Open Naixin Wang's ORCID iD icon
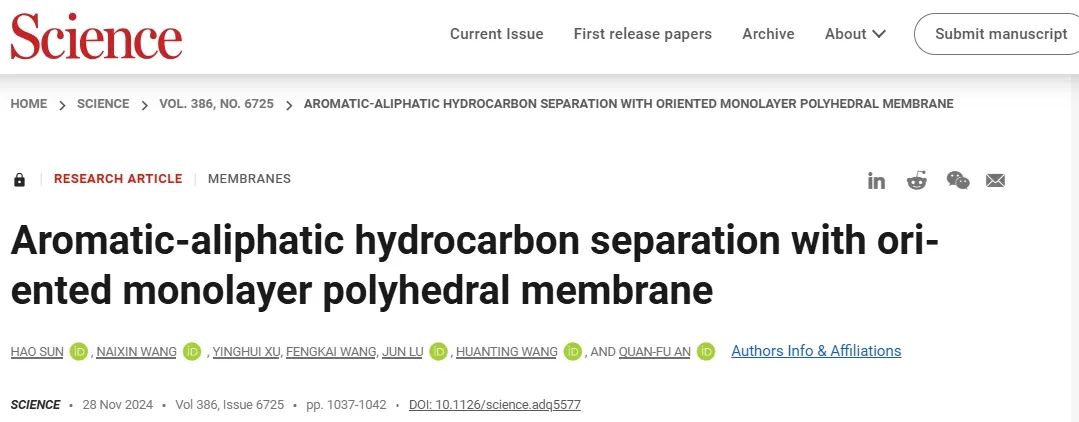 click(x=192, y=351)
